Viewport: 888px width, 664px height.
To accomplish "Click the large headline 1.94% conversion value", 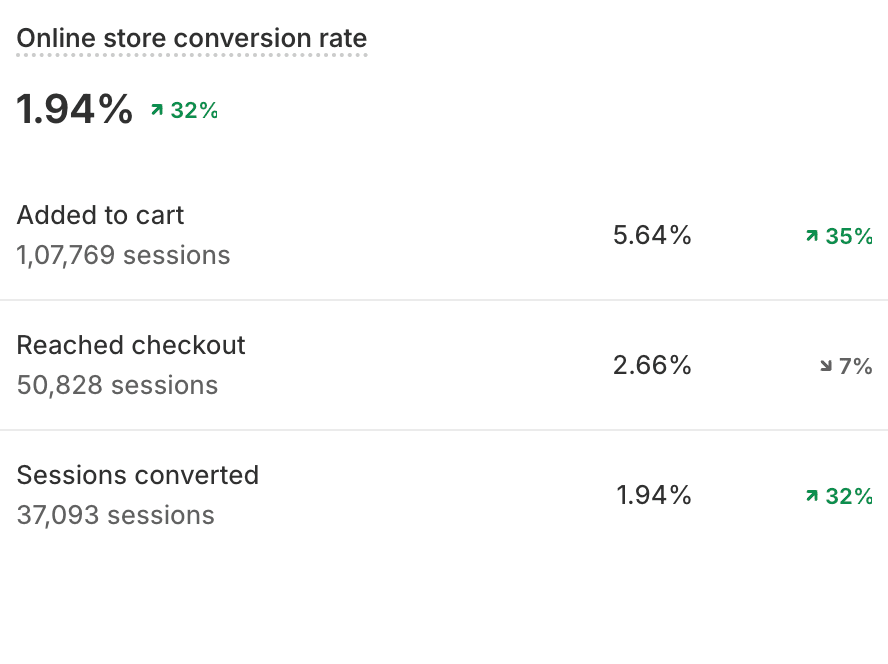I will point(75,109).
